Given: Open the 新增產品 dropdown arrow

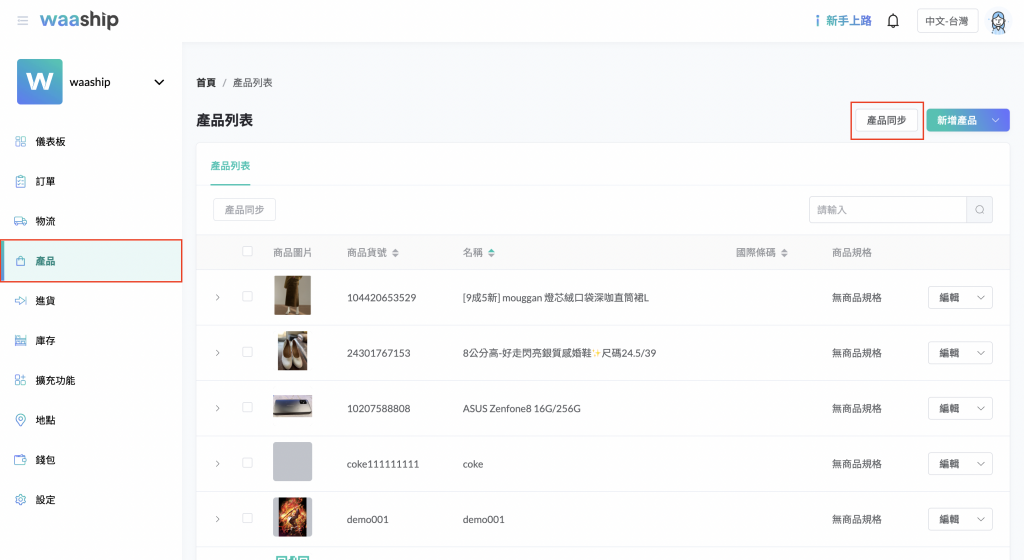Looking at the screenshot, I should [995, 120].
